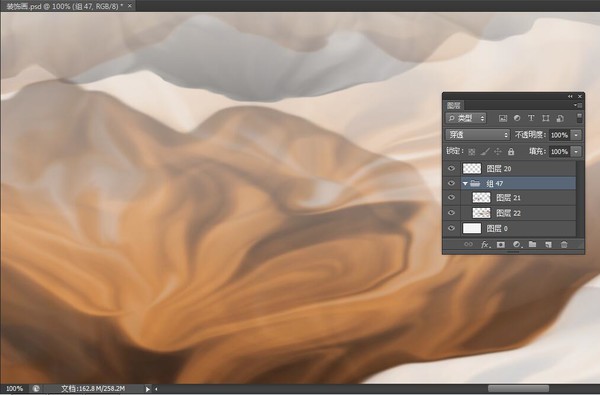The height and width of the screenshot is (395, 600).
Task: Open the filter type 类型 dropdown
Action: tap(466, 118)
